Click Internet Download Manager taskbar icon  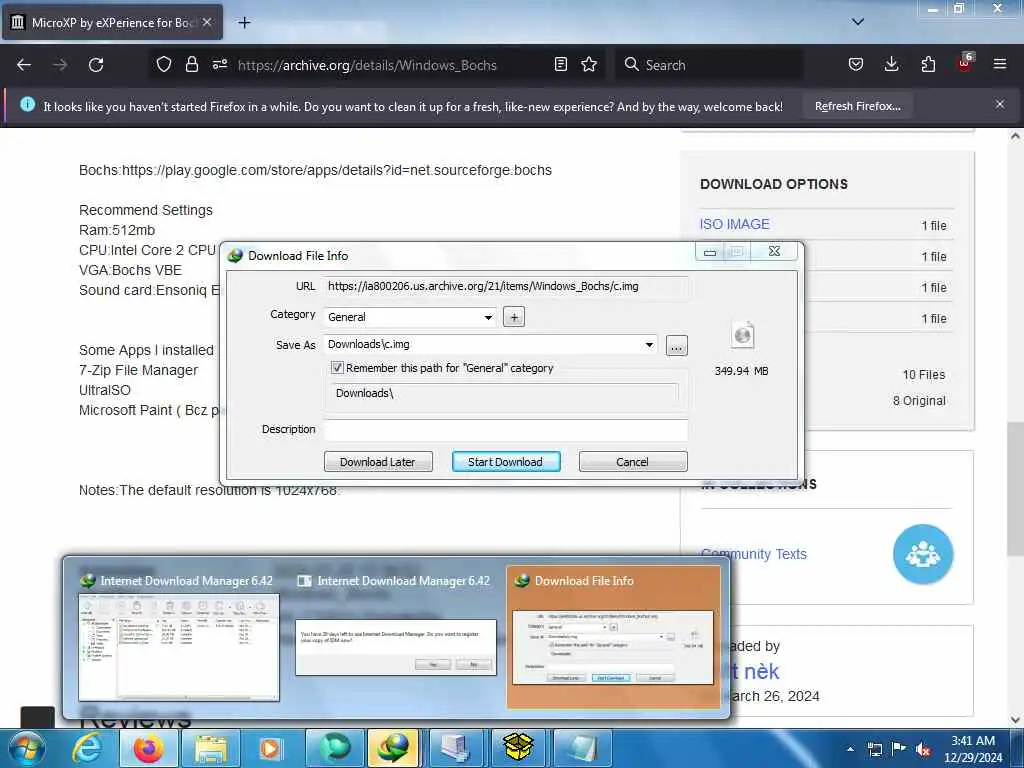[x=392, y=748]
